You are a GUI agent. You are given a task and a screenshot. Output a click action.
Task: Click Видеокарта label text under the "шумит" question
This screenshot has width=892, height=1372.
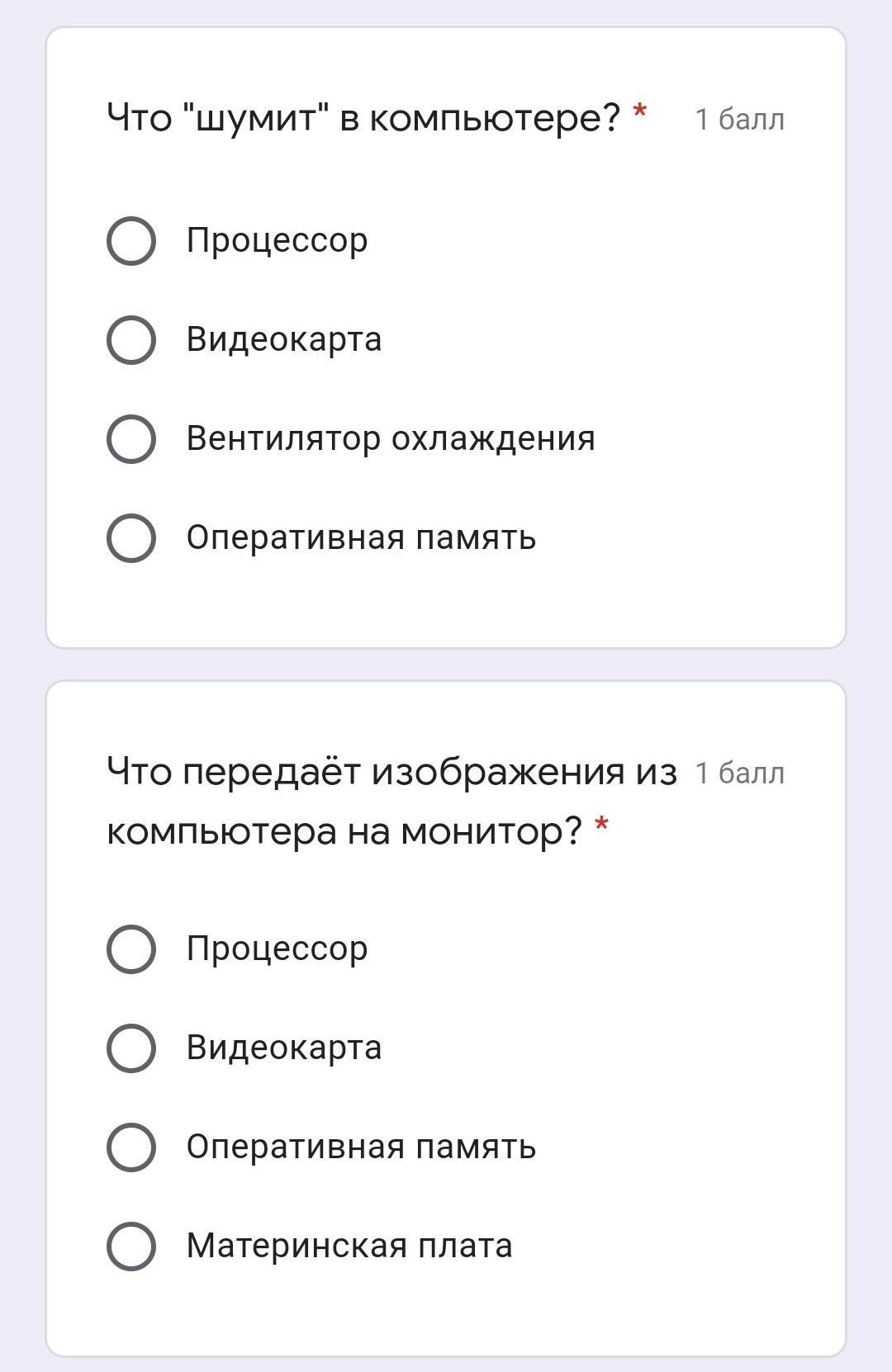[283, 339]
